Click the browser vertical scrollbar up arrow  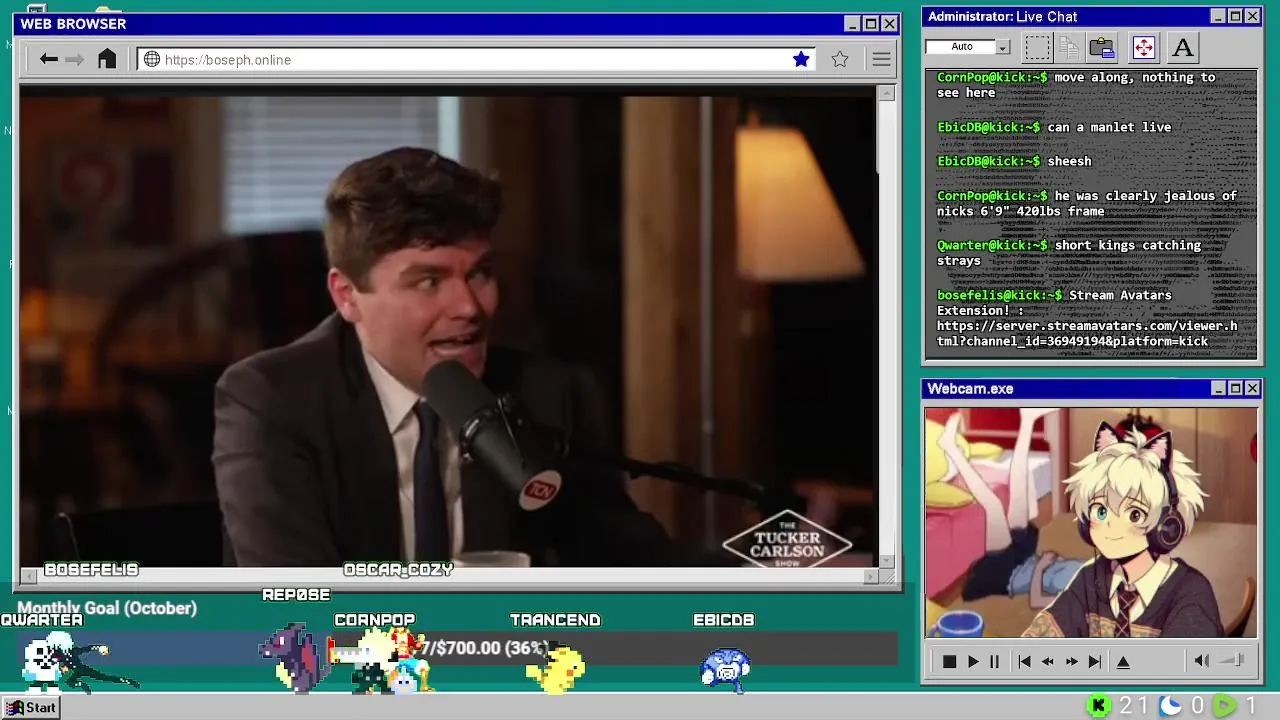click(x=886, y=93)
